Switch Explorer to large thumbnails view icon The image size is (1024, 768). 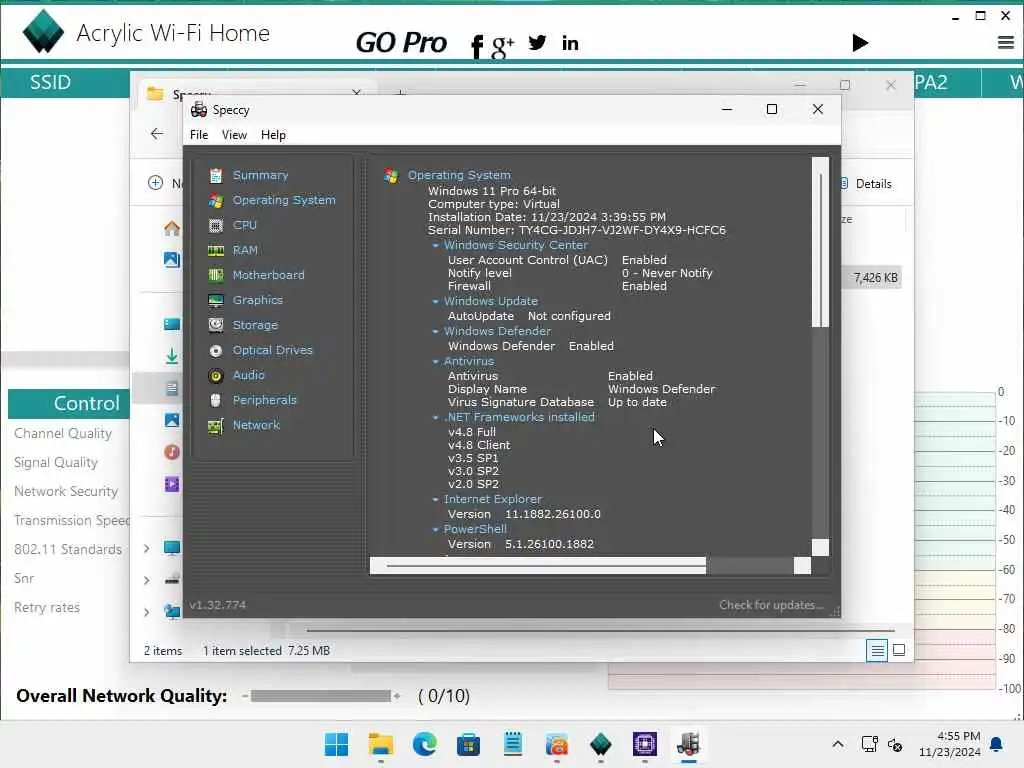[899, 650]
